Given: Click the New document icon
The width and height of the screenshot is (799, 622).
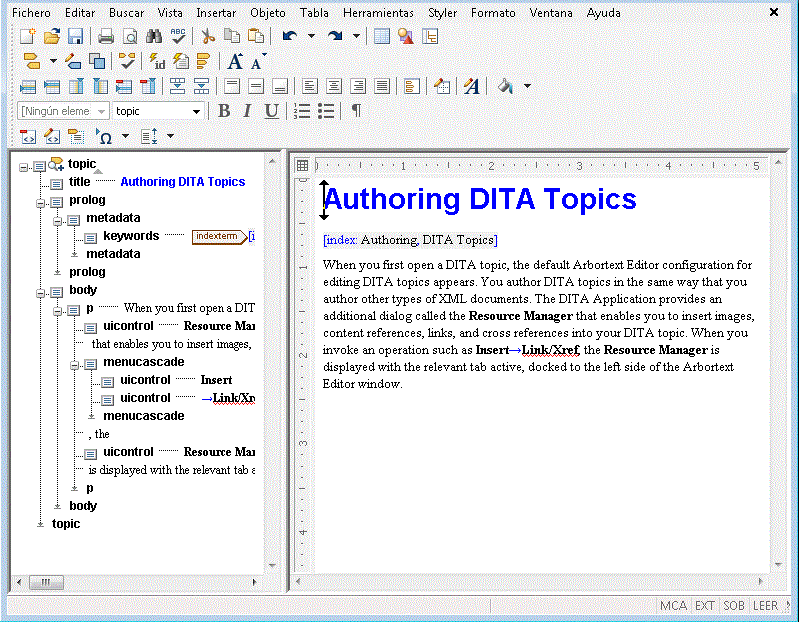Looking at the screenshot, I should coord(28,37).
